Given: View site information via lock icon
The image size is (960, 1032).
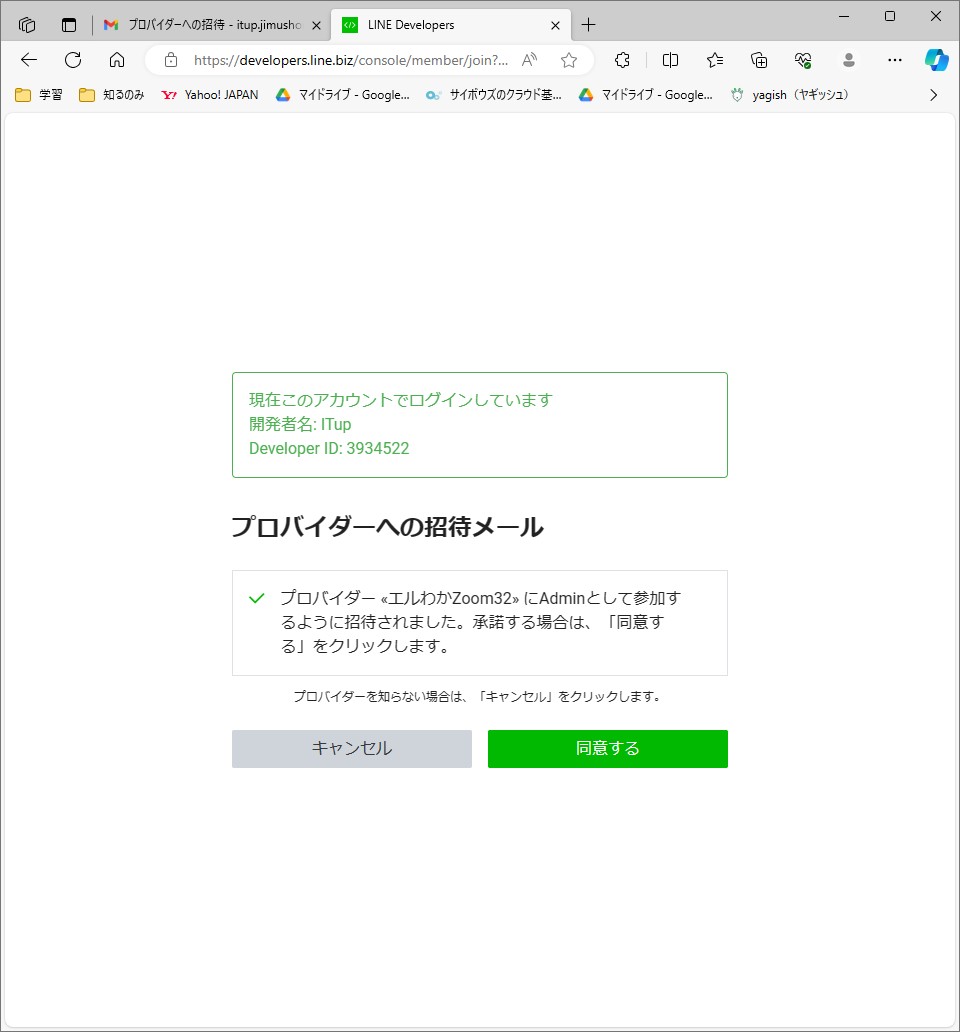Looking at the screenshot, I should pos(171,60).
